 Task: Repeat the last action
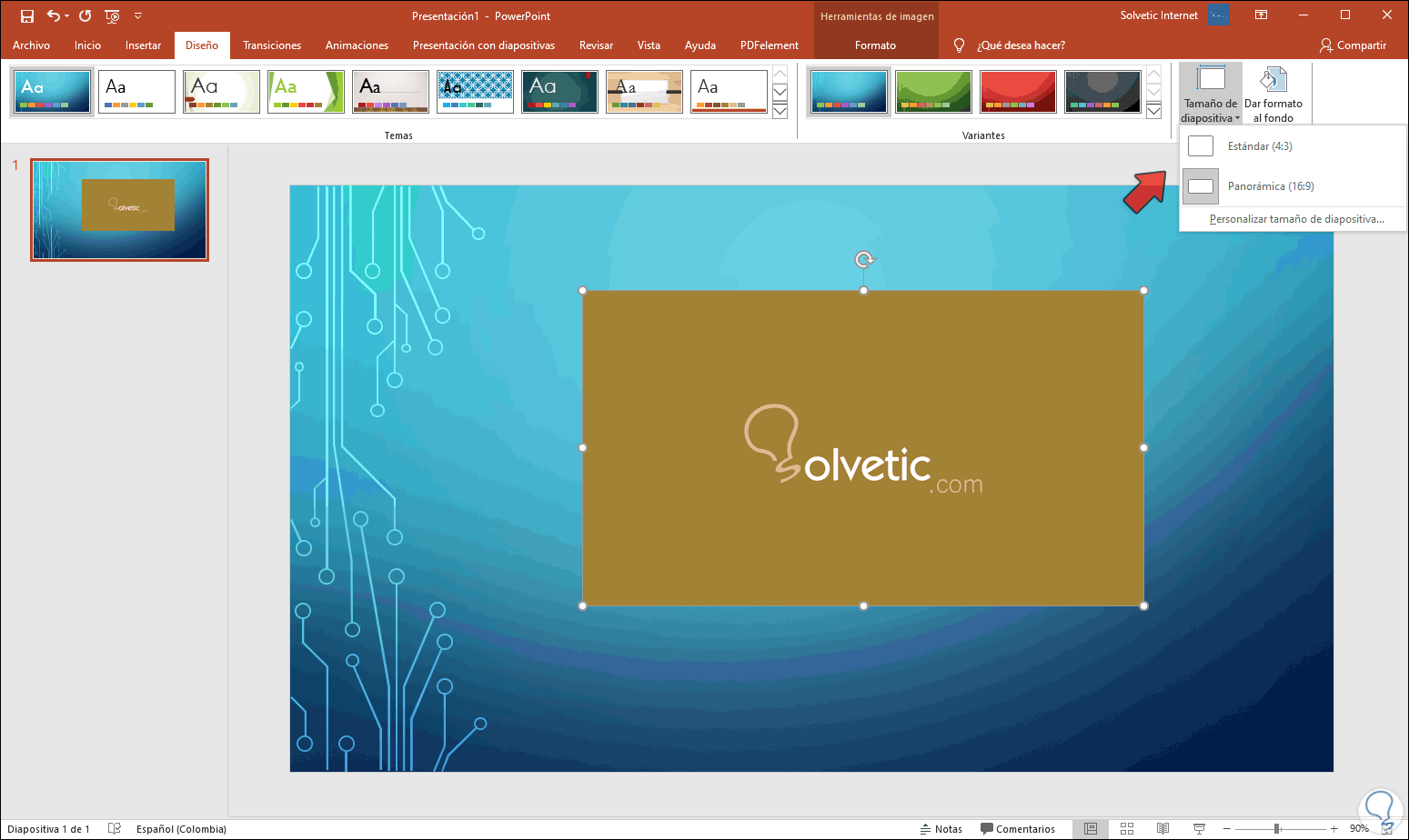coord(85,16)
